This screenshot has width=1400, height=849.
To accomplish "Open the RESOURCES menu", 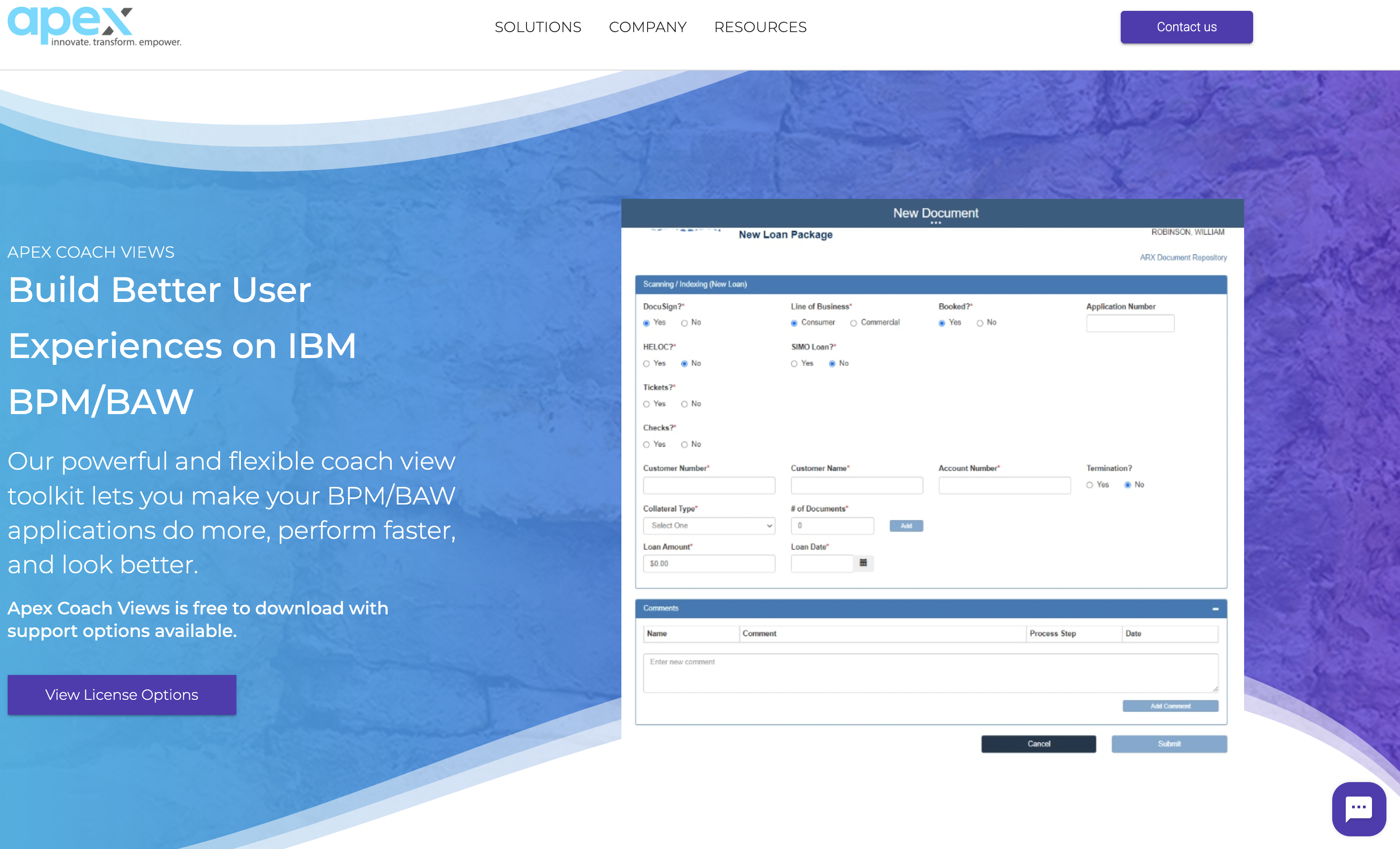I will (760, 27).
